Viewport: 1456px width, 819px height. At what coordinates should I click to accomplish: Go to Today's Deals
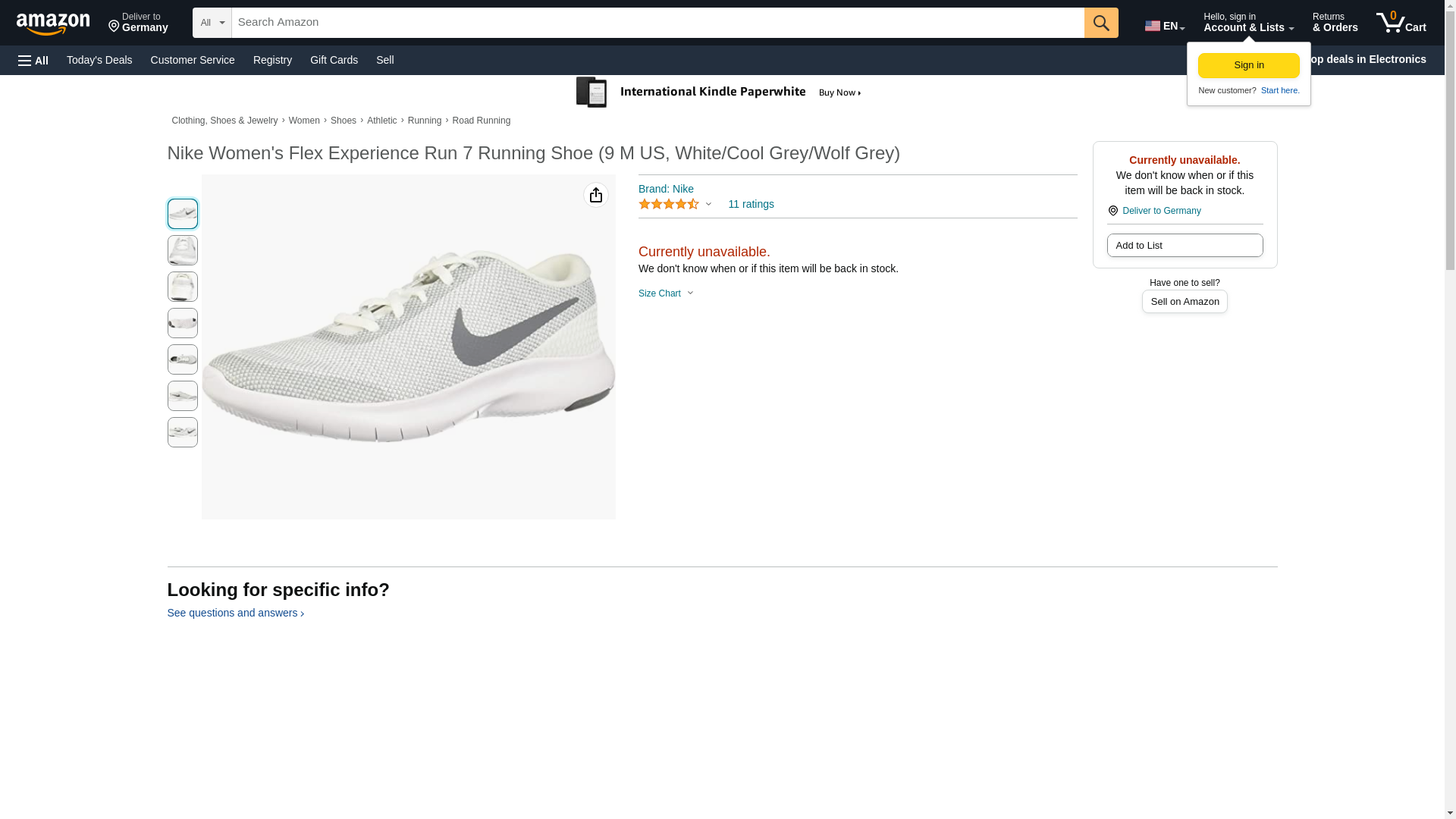point(99,60)
